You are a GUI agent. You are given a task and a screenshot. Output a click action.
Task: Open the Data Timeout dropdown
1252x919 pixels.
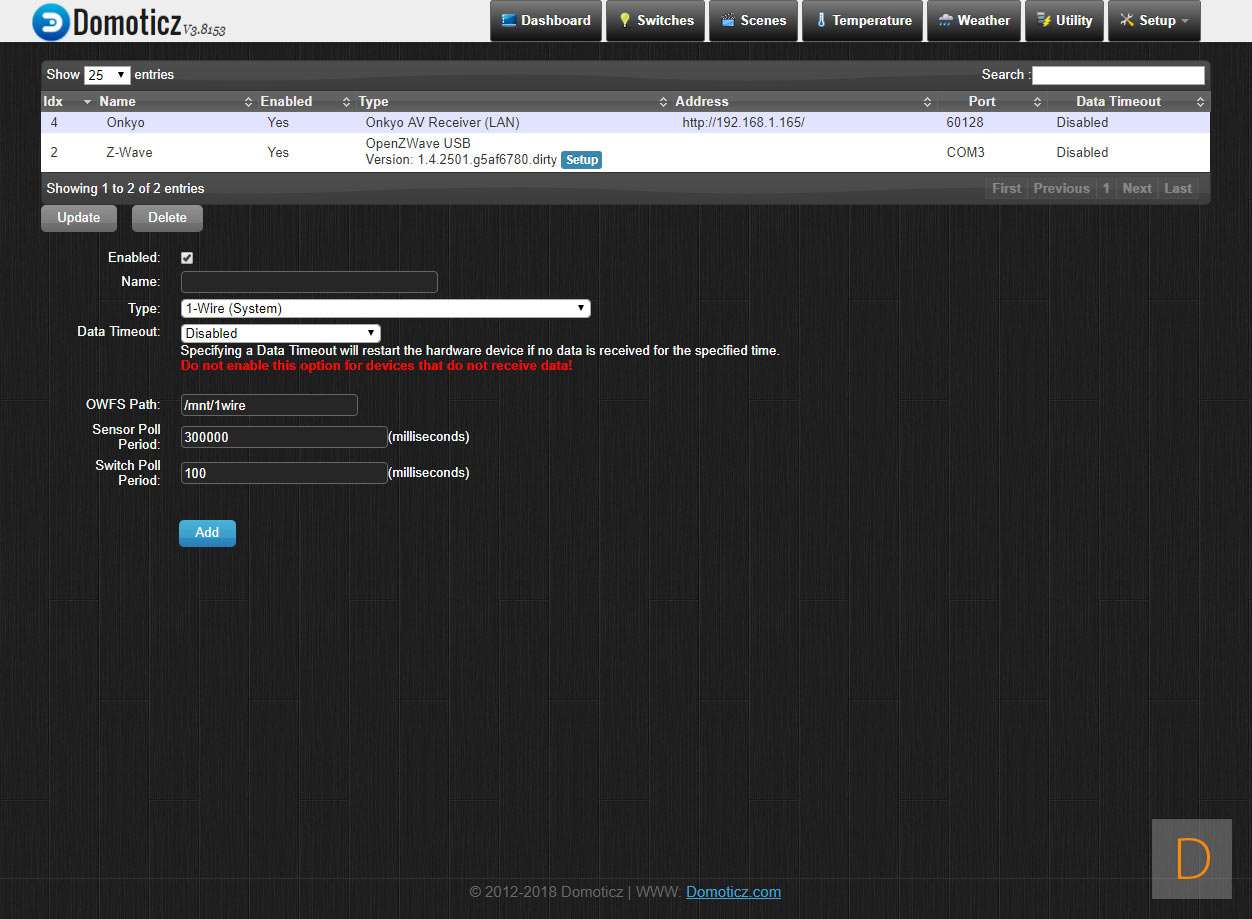click(x=280, y=333)
